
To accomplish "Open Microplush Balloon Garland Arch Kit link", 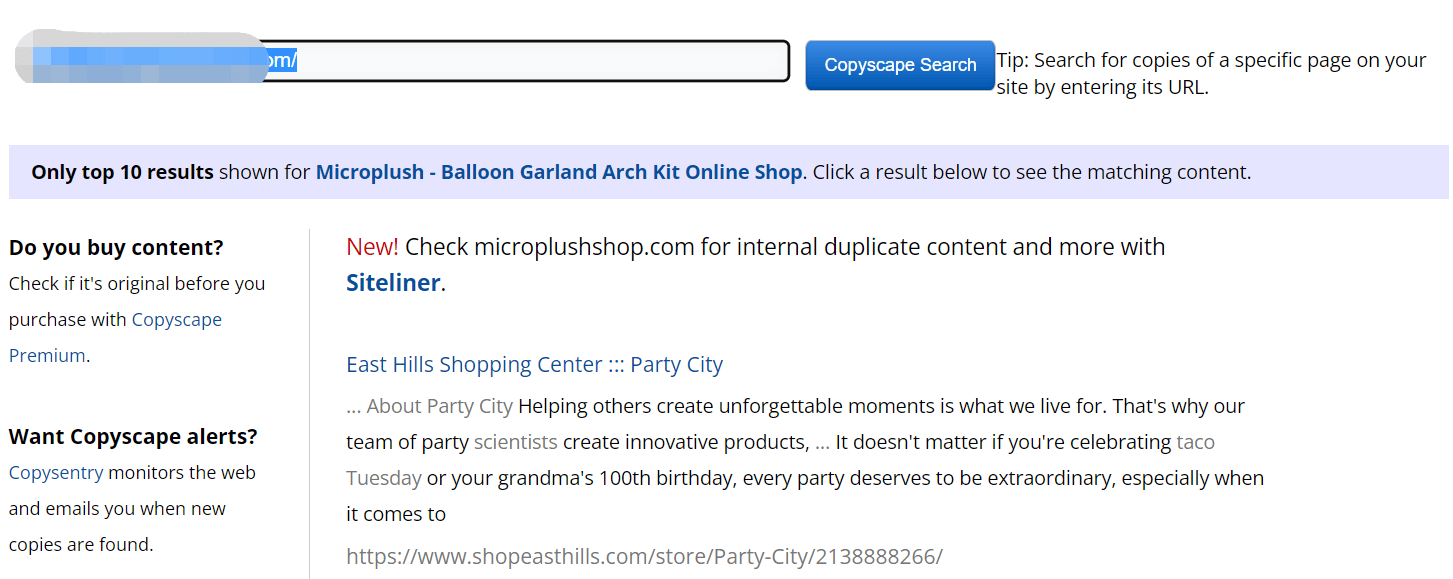I will click(x=559, y=172).
